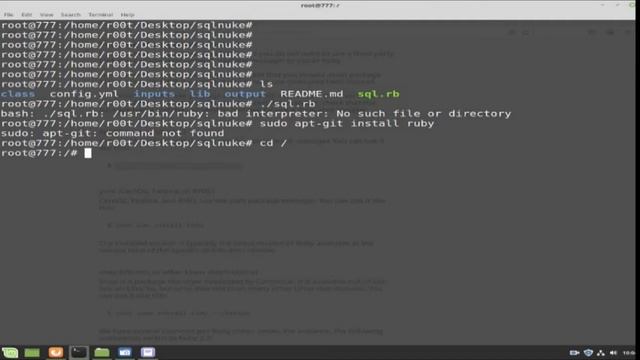Screen dimensions: 640x360
Task: Click the 'cd /' command text
Action: pos(273,143)
